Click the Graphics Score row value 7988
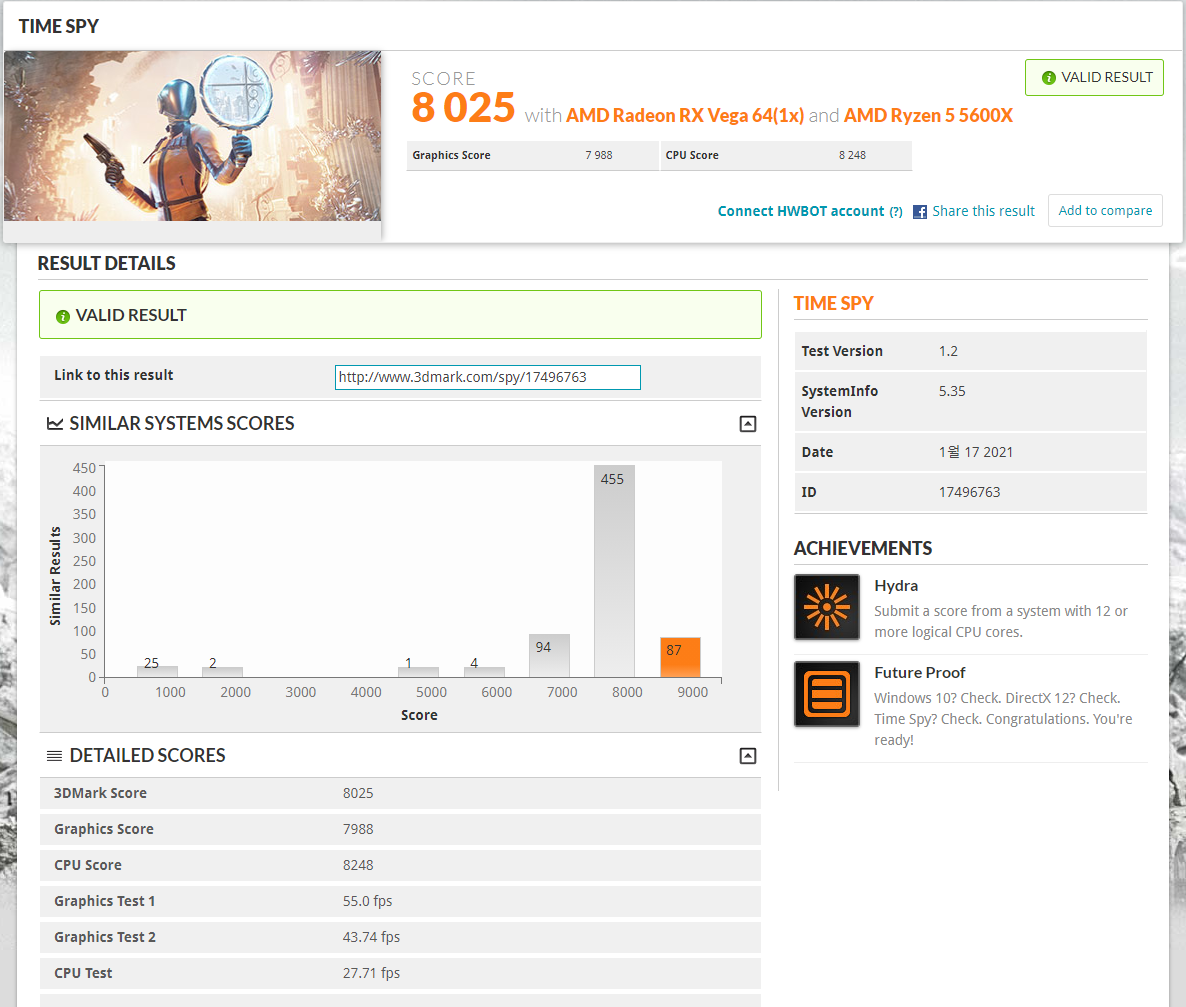Screen dimensions: 1186x1007 click(358, 829)
